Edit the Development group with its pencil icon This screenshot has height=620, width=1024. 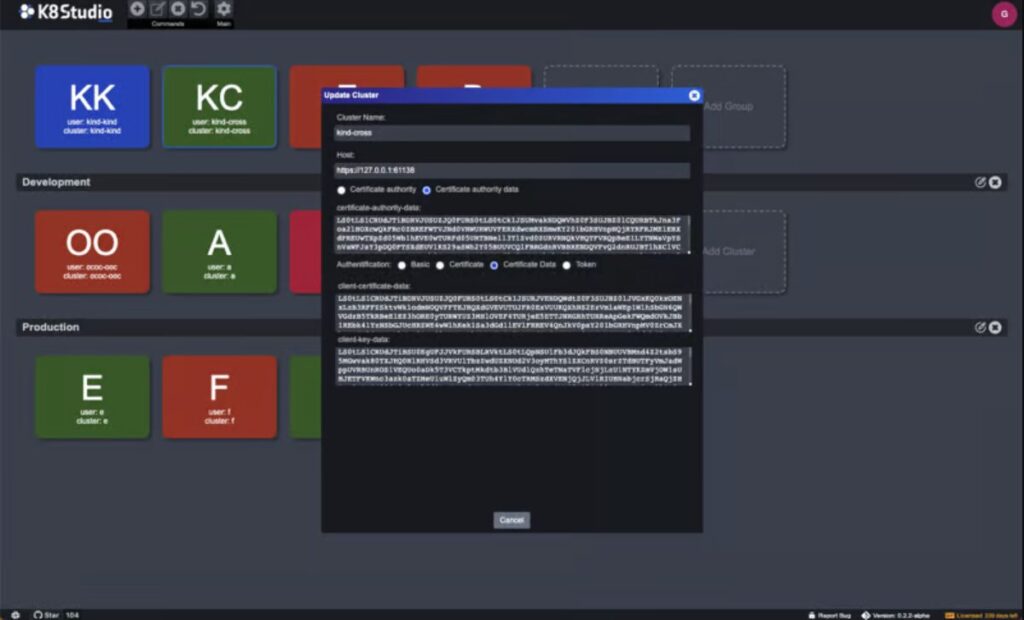point(980,182)
